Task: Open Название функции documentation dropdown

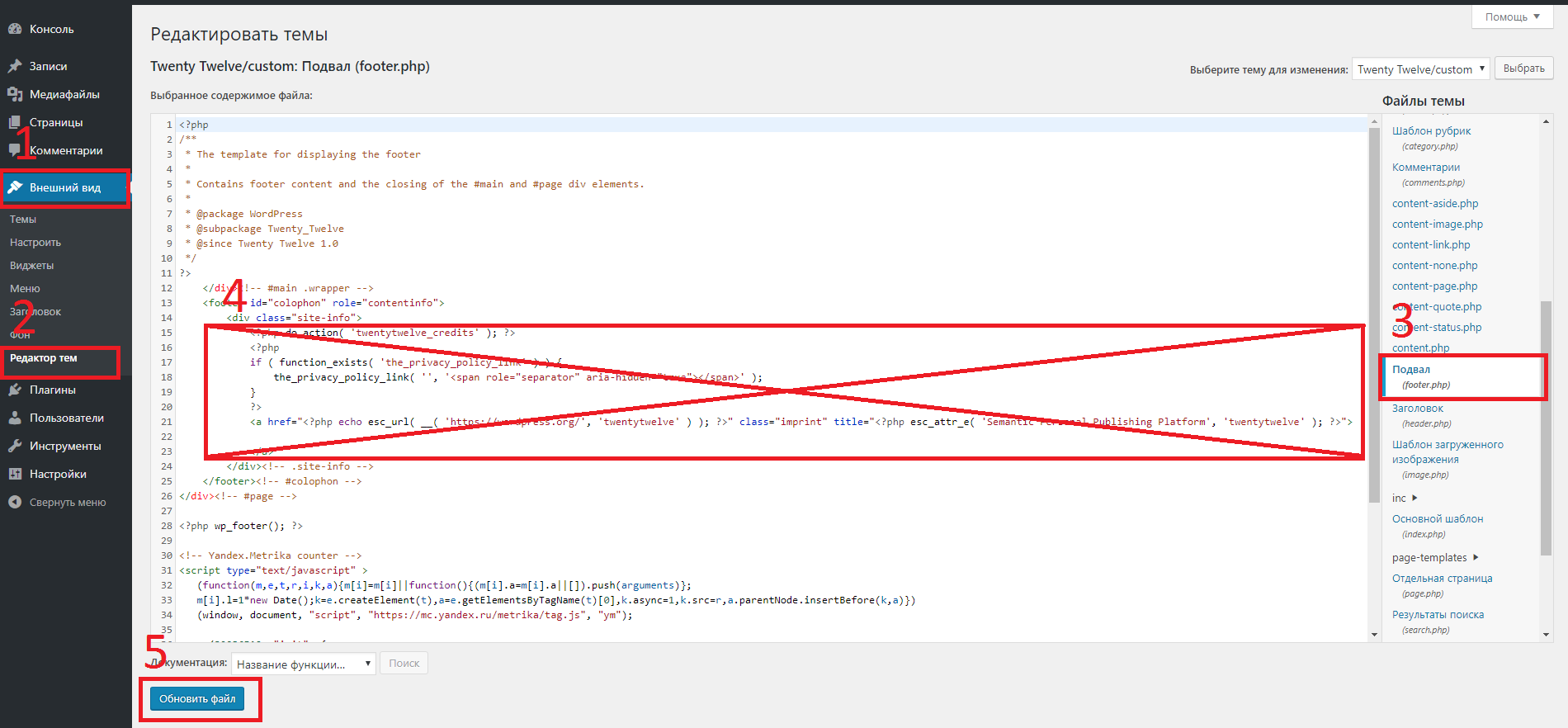Action: (303, 664)
